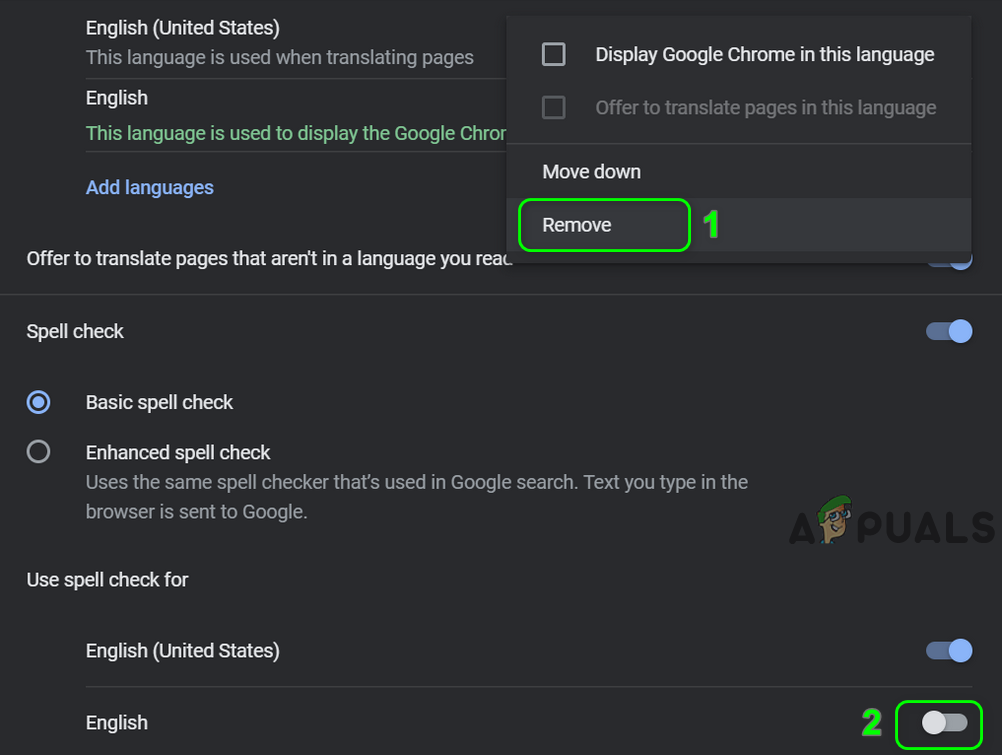The width and height of the screenshot is (1002, 755).
Task: Enable spell check toggle for English
Action: (x=944, y=723)
